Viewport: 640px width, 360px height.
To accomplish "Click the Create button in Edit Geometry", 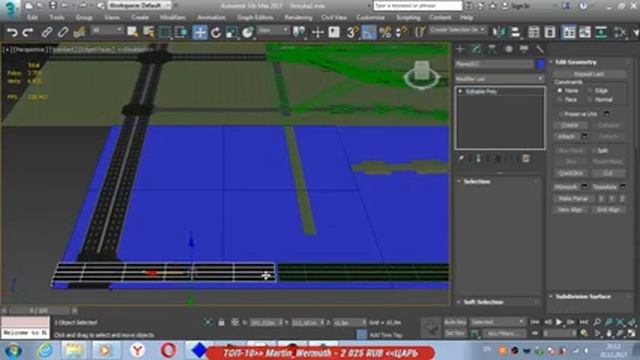I will coord(570,125).
